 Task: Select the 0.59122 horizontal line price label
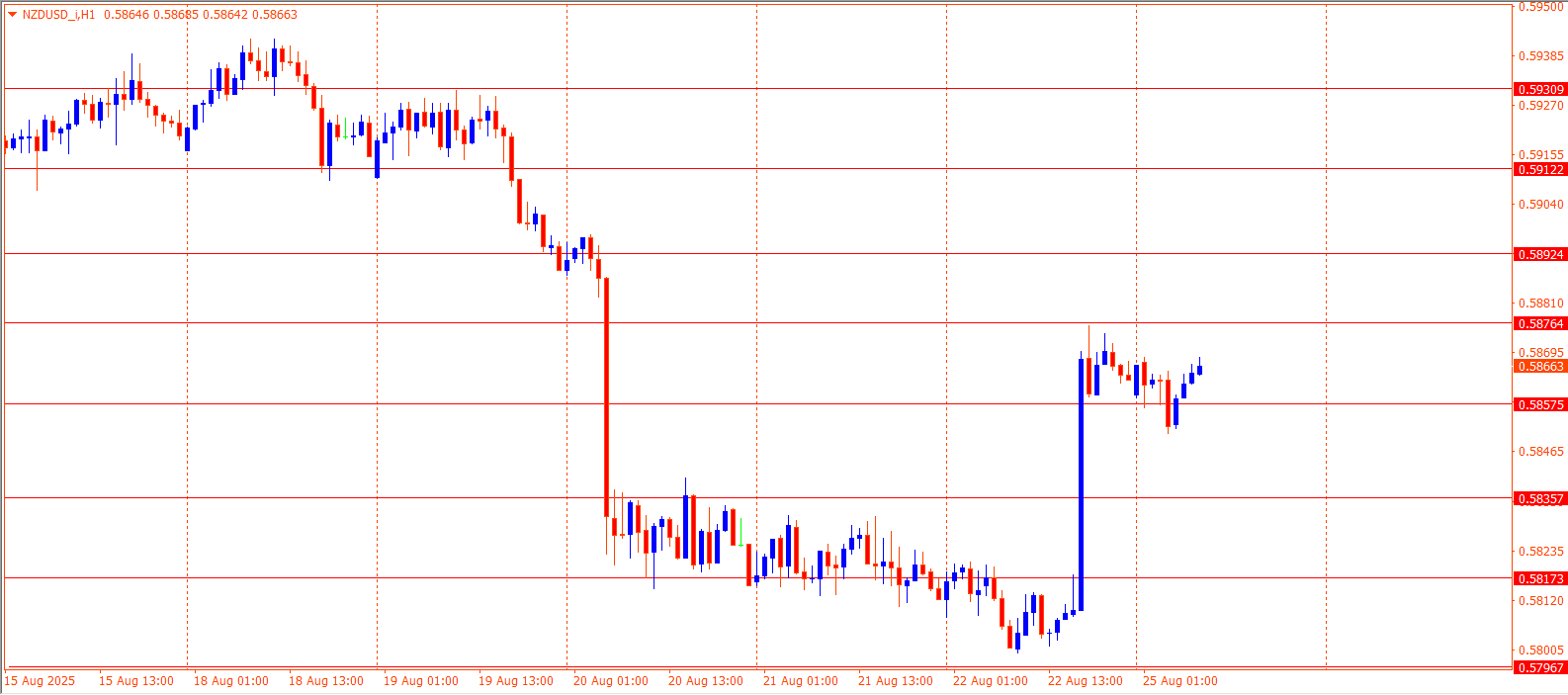pos(1540,169)
